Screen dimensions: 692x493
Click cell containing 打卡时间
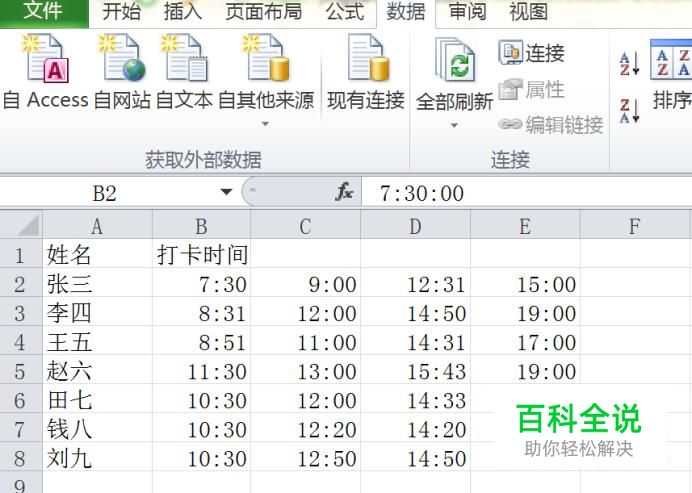point(202,255)
